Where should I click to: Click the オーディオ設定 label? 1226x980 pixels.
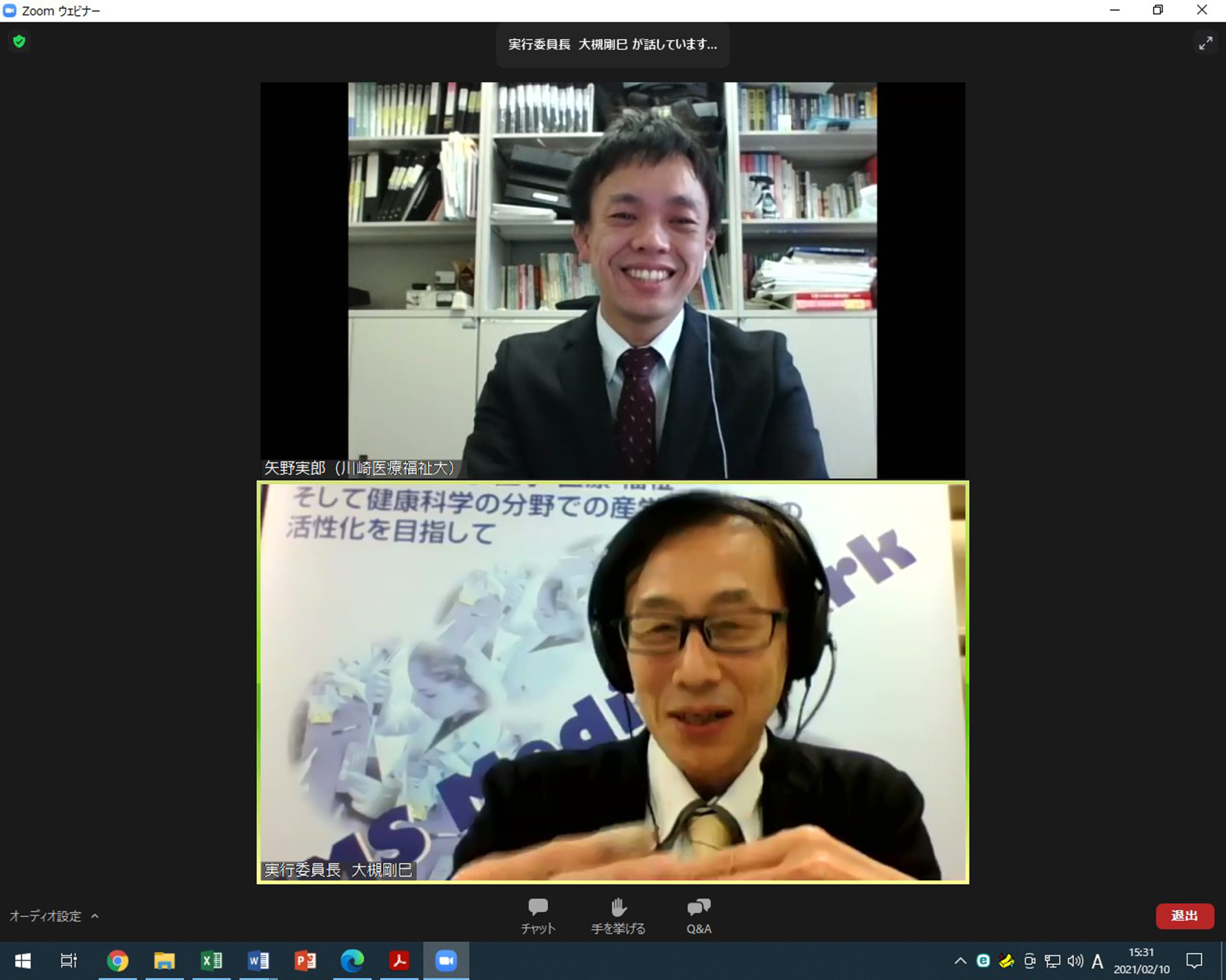pos(45,916)
